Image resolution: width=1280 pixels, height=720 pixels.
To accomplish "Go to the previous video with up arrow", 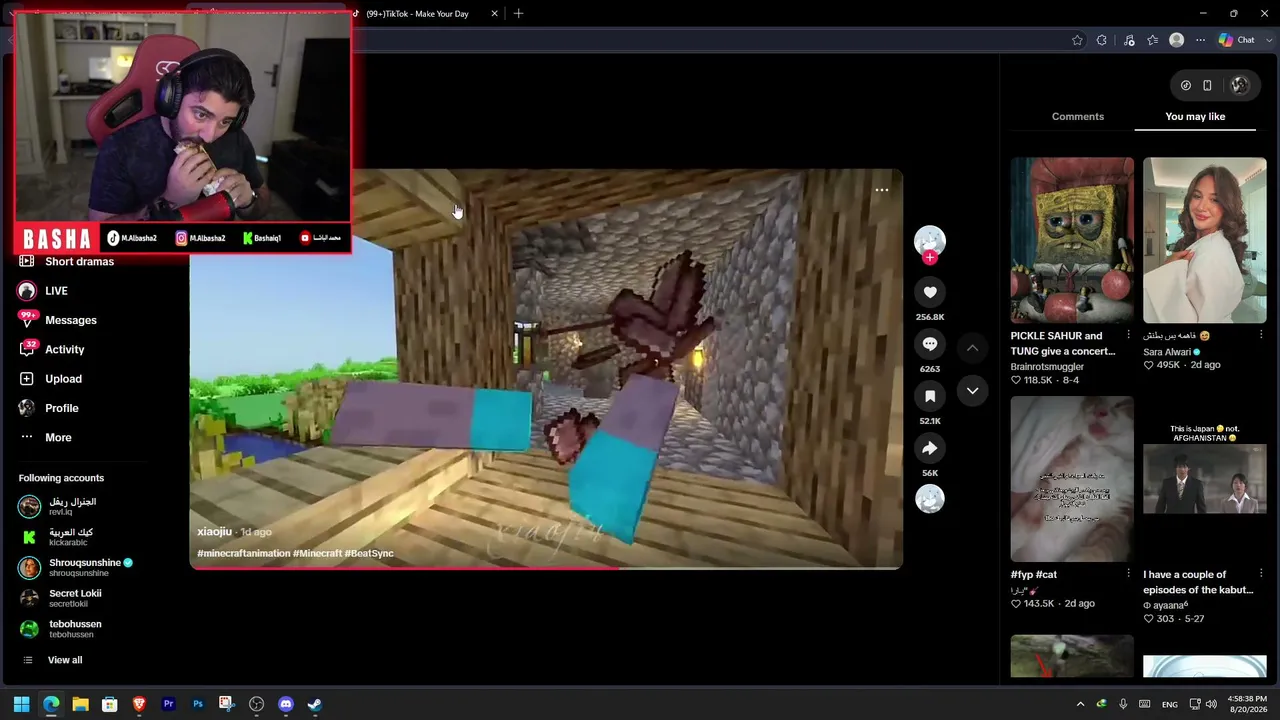I will (972, 347).
